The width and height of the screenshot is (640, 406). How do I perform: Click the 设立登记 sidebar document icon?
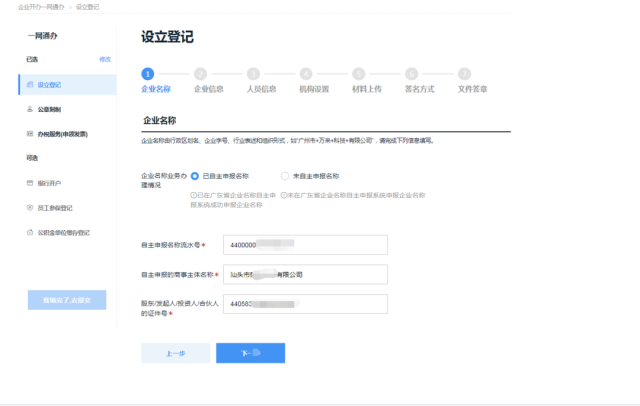click(30, 84)
